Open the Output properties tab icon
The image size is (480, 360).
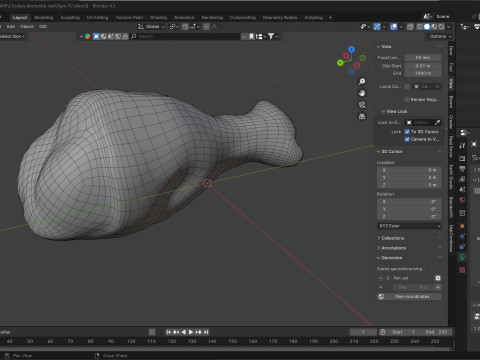pos(462,169)
